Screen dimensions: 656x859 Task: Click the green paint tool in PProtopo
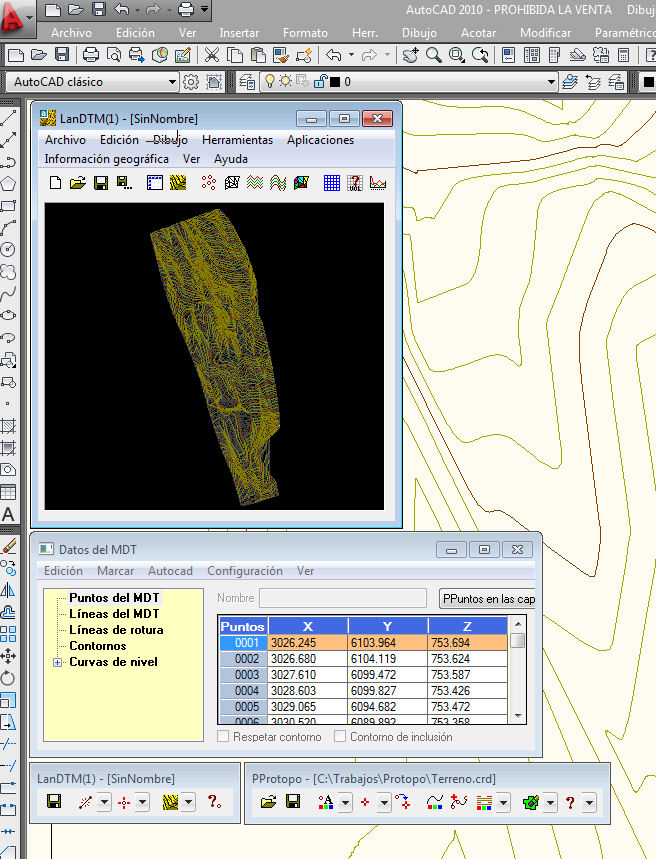pos(530,803)
